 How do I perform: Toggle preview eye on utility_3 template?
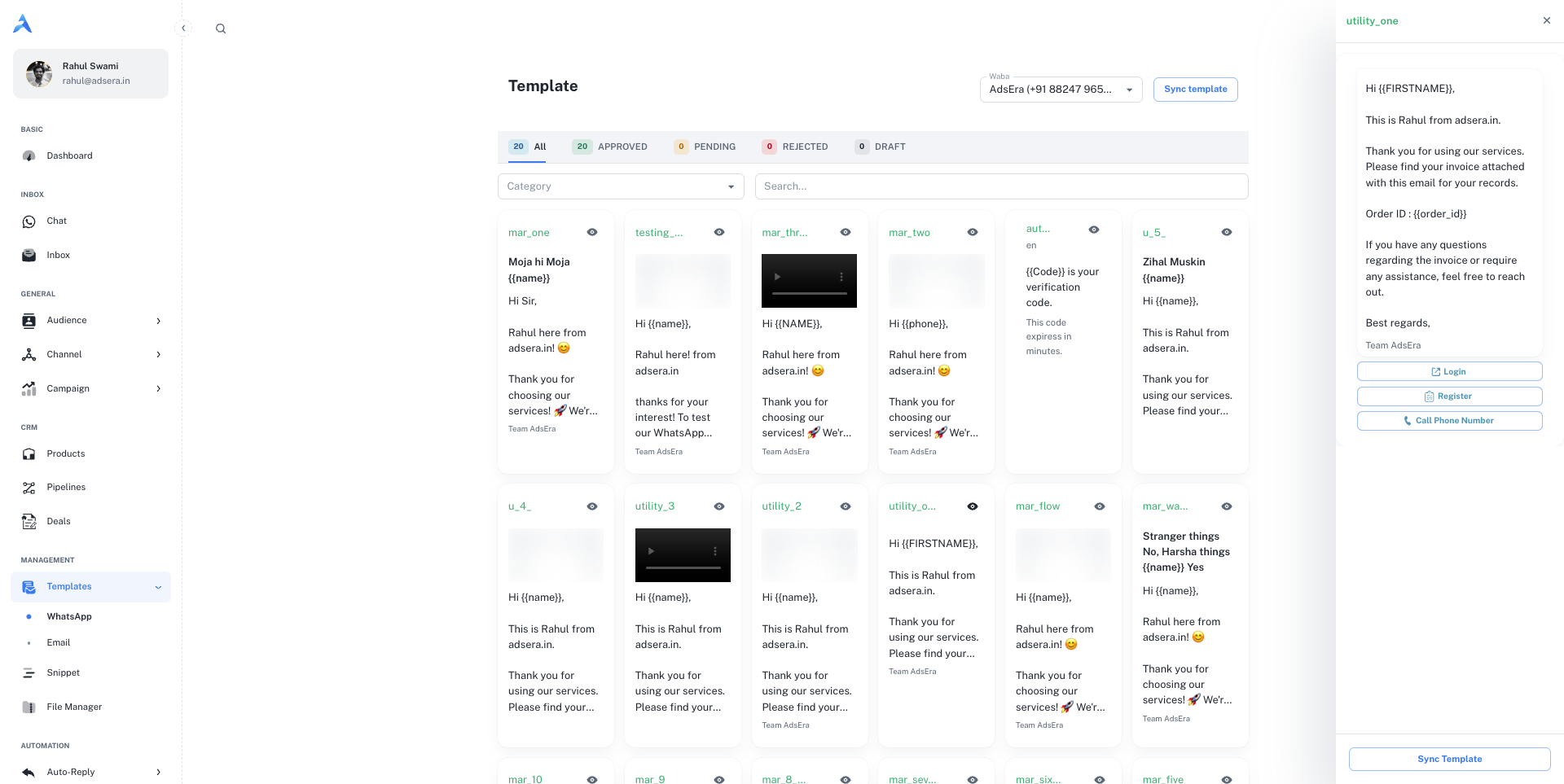click(x=719, y=506)
